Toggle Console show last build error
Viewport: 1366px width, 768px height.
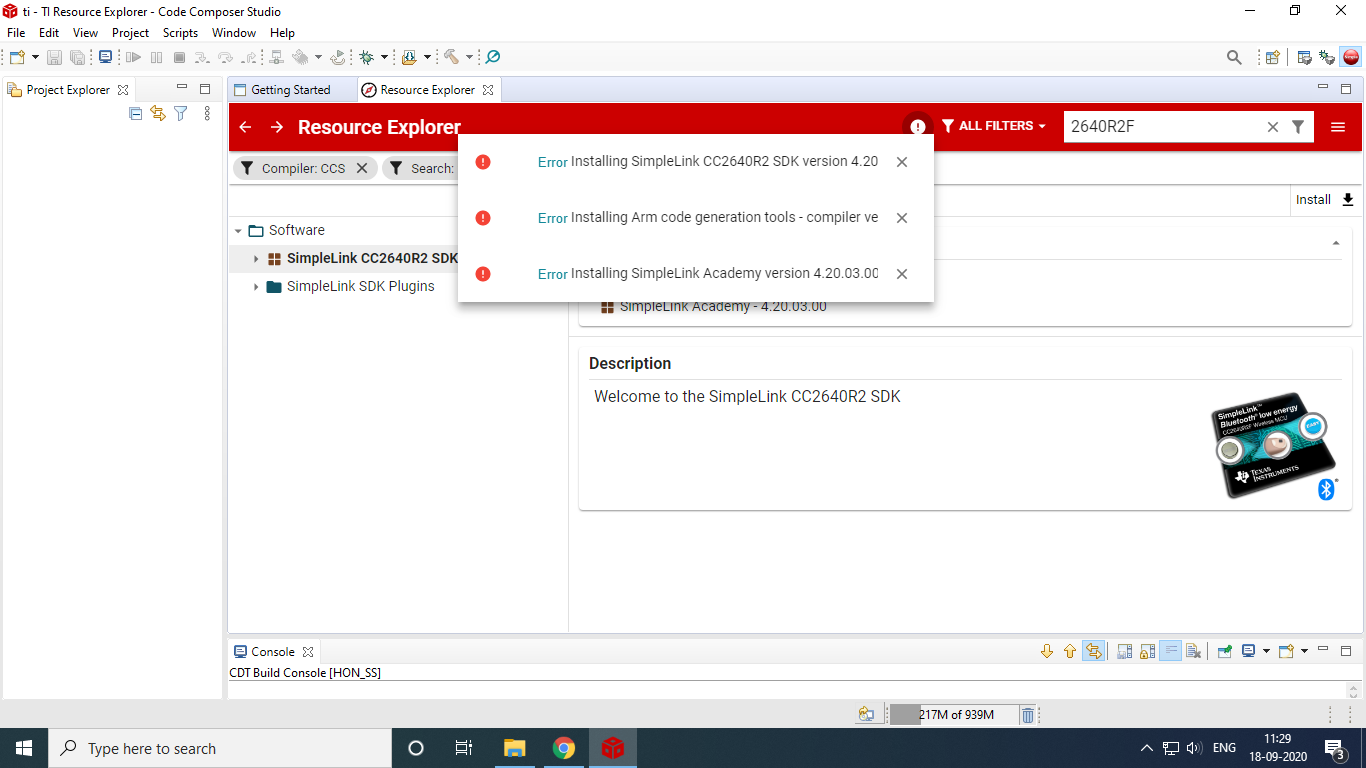coord(1094,652)
